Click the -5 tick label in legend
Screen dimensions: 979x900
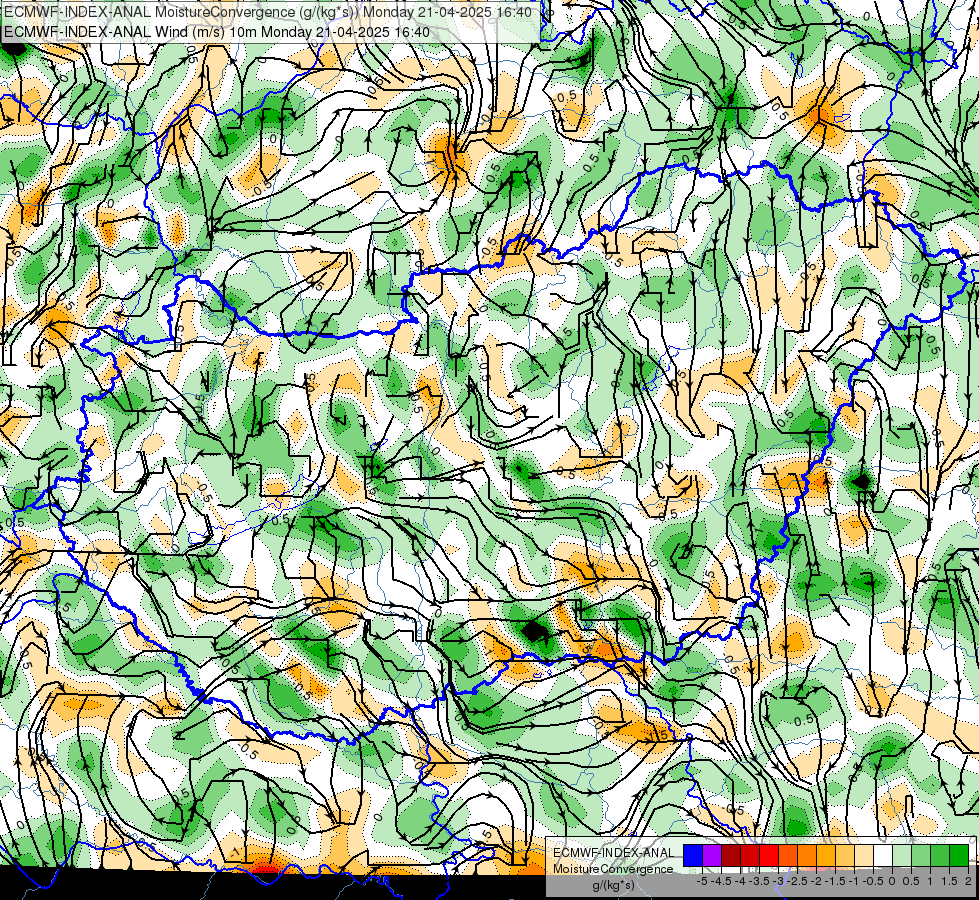(x=704, y=881)
